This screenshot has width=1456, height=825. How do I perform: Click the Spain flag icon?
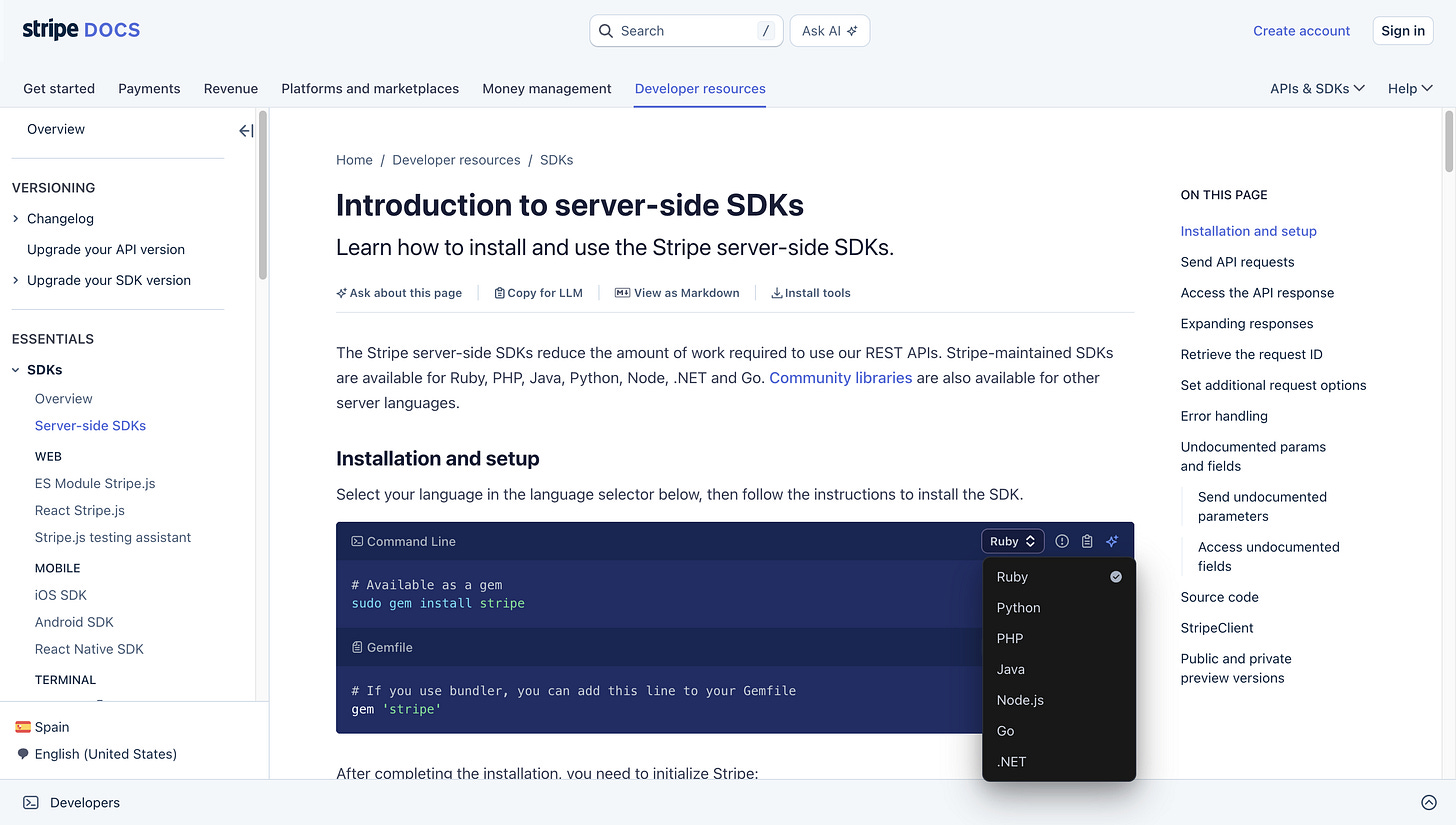(23, 727)
